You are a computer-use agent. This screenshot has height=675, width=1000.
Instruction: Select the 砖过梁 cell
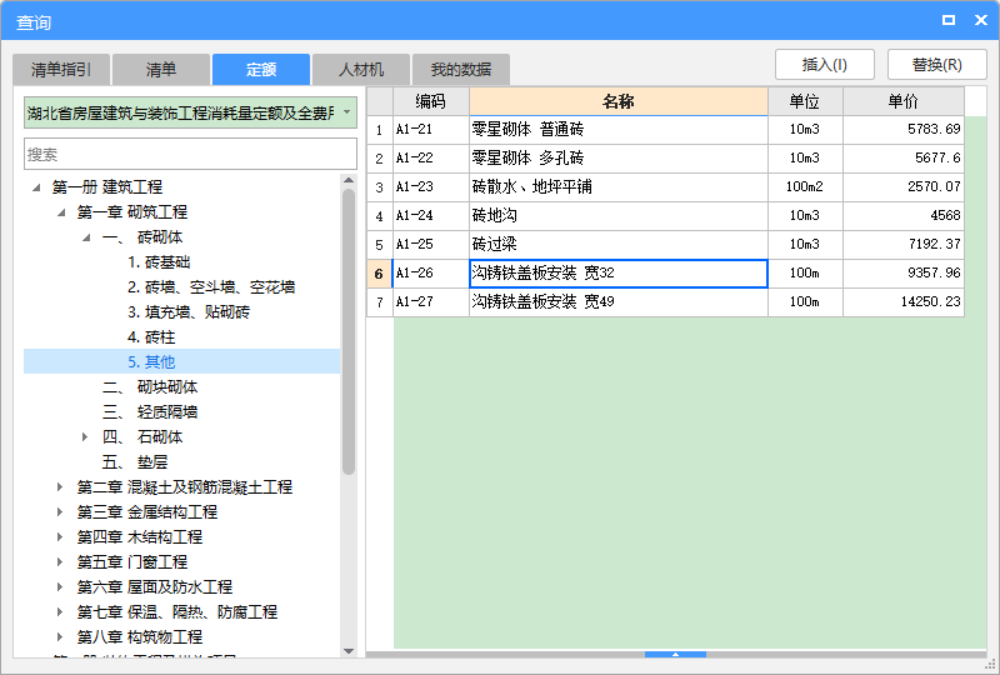(618, 244)
